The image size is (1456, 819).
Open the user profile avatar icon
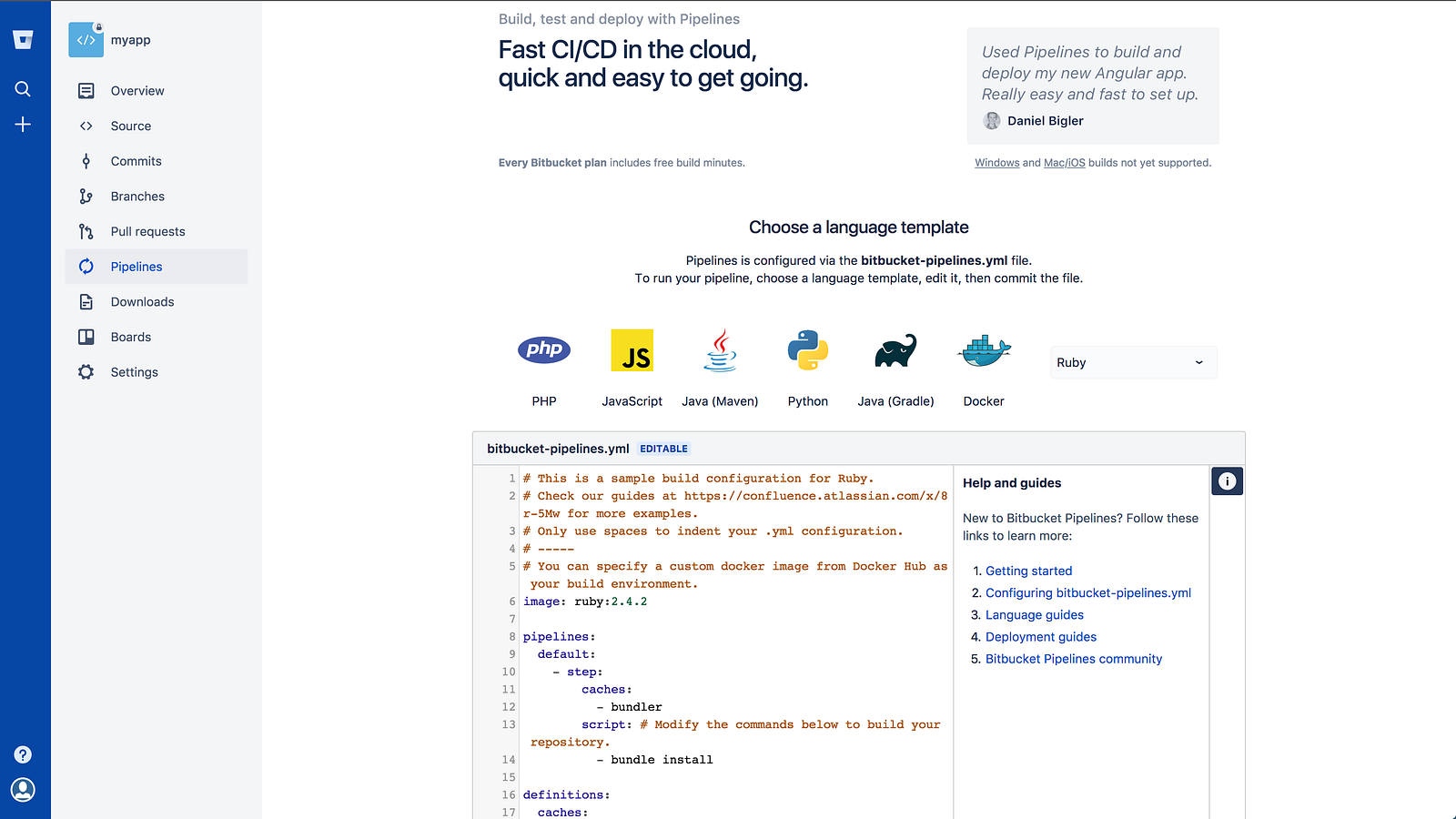pos(23,789)
